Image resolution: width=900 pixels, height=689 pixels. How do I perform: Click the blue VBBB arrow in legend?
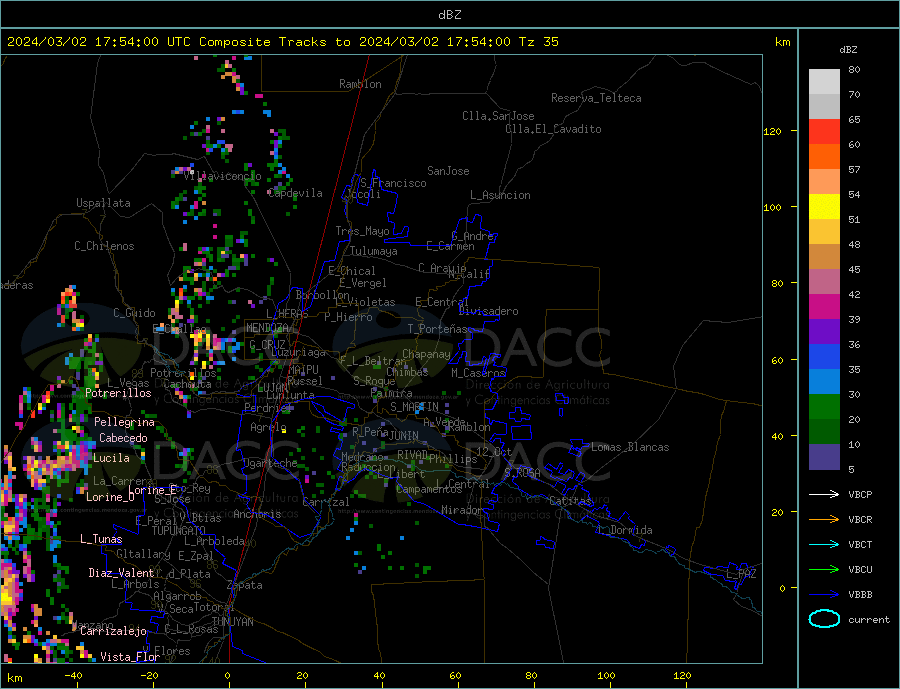(824, 595)
